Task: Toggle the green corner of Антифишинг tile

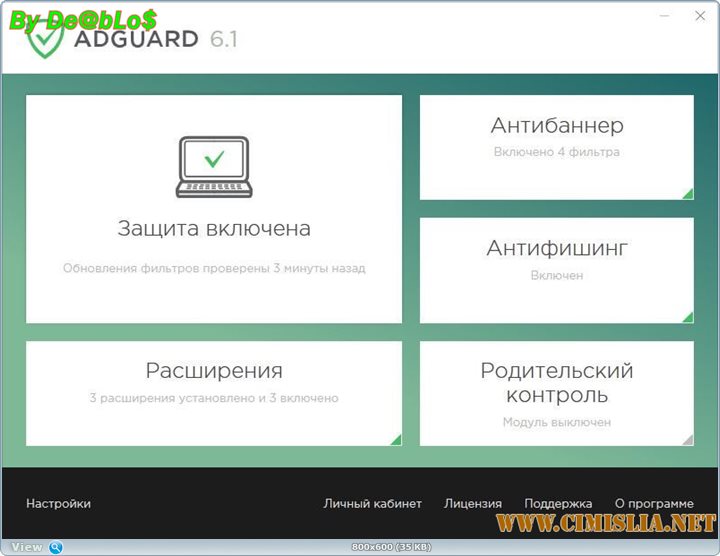Action: (x=688, y=317)
